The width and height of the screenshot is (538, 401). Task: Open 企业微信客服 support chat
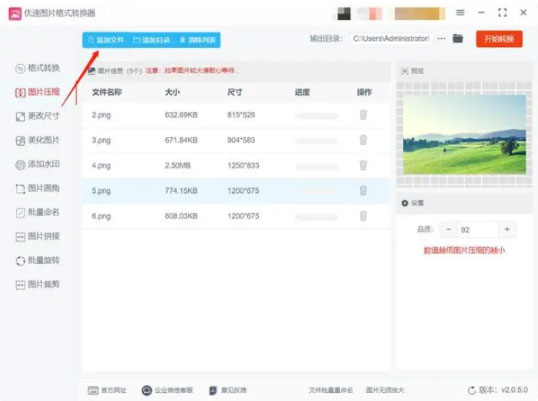click(167, 390)
